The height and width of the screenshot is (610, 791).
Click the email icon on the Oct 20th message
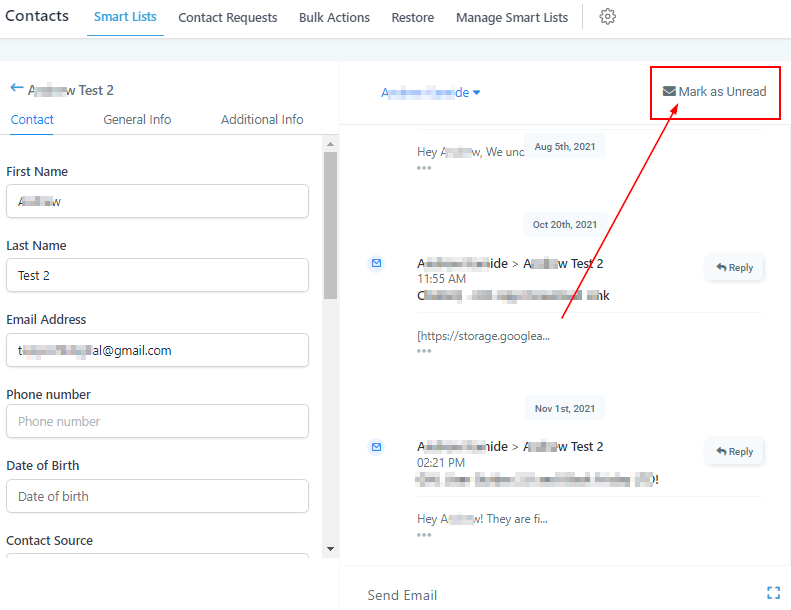point(376,263)
